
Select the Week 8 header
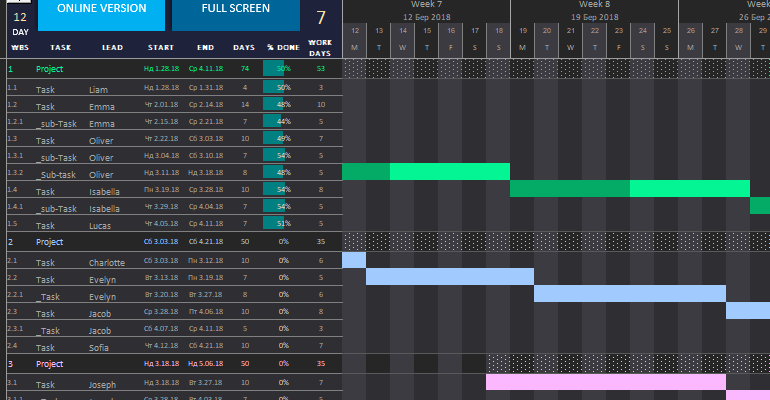(594, 5)
